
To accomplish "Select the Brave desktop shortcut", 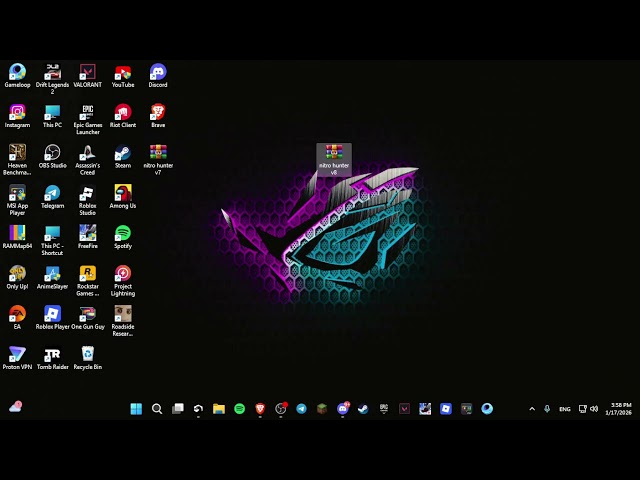I will (158, 116).
